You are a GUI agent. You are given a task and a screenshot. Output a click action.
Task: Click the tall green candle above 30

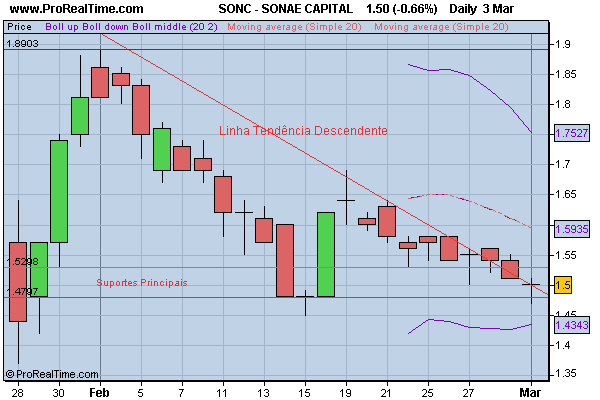pyautogui.click(x=59, y=191)
